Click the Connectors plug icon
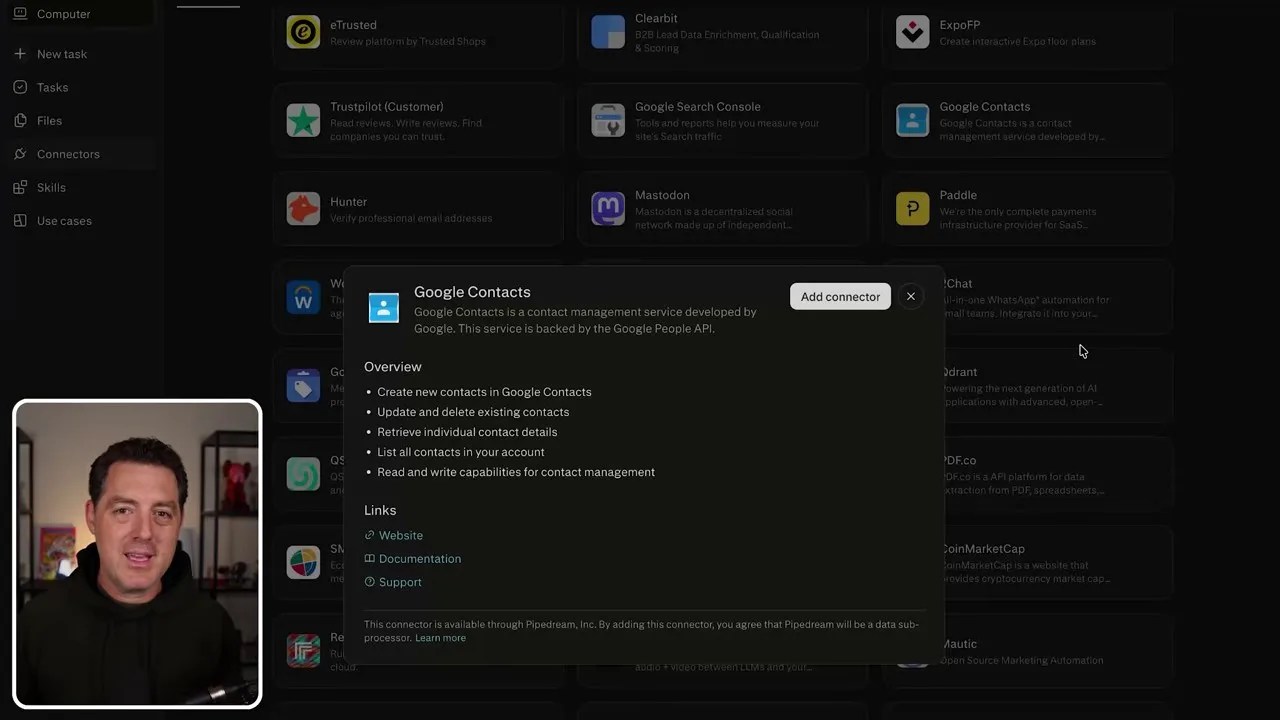 [20, 154]
